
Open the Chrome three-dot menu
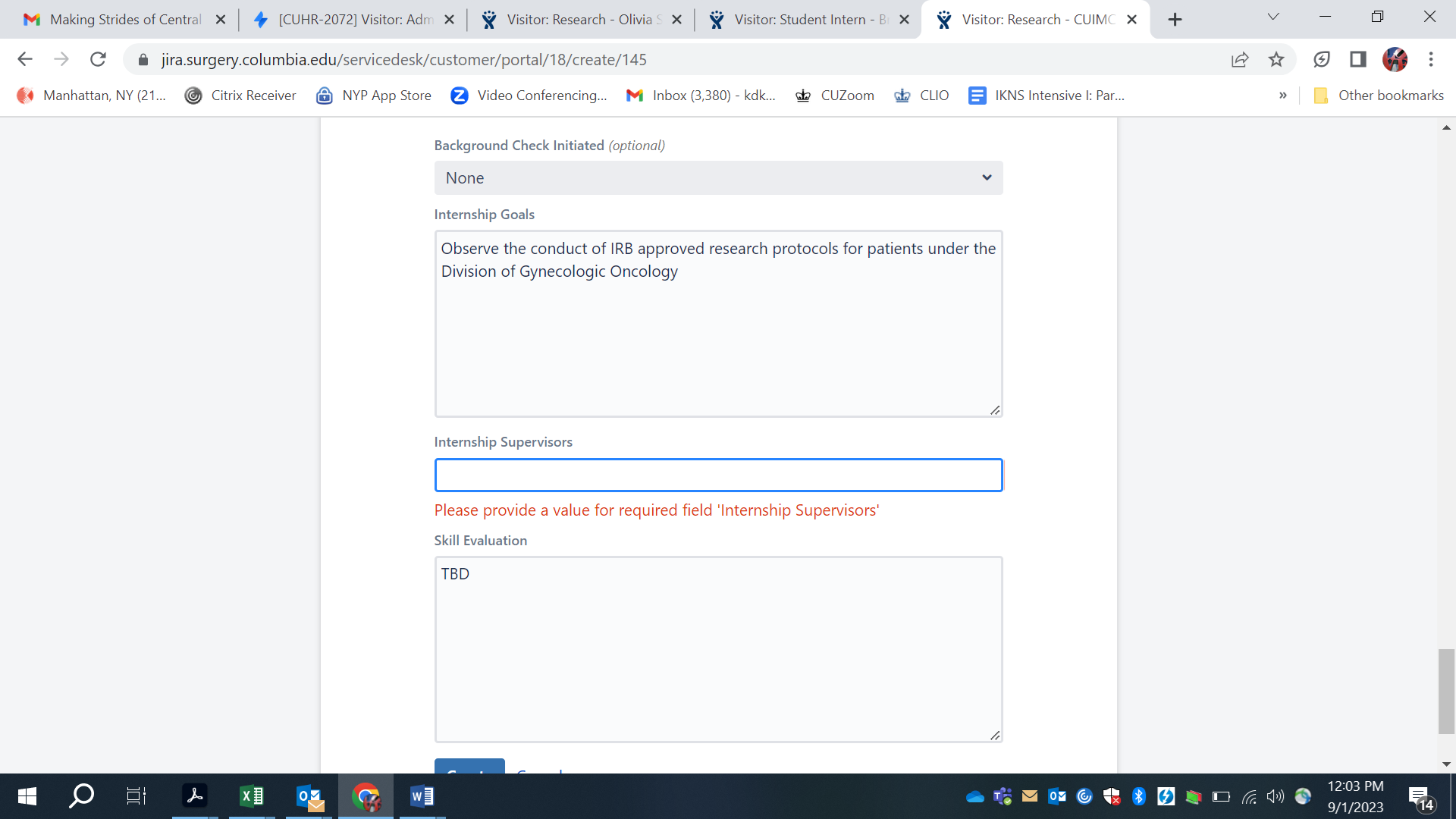coord(1431,59)
